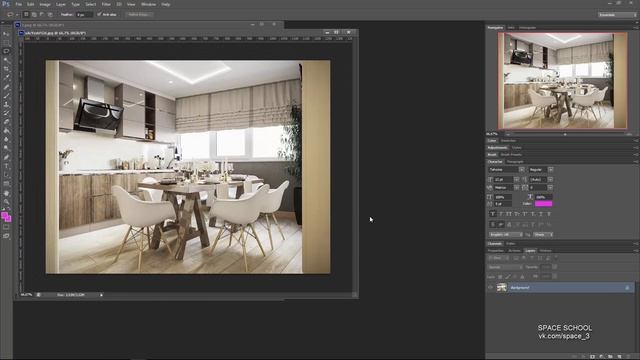640x360 pixels.
Task: Select the Gradient tool
Action: point(6,131)
